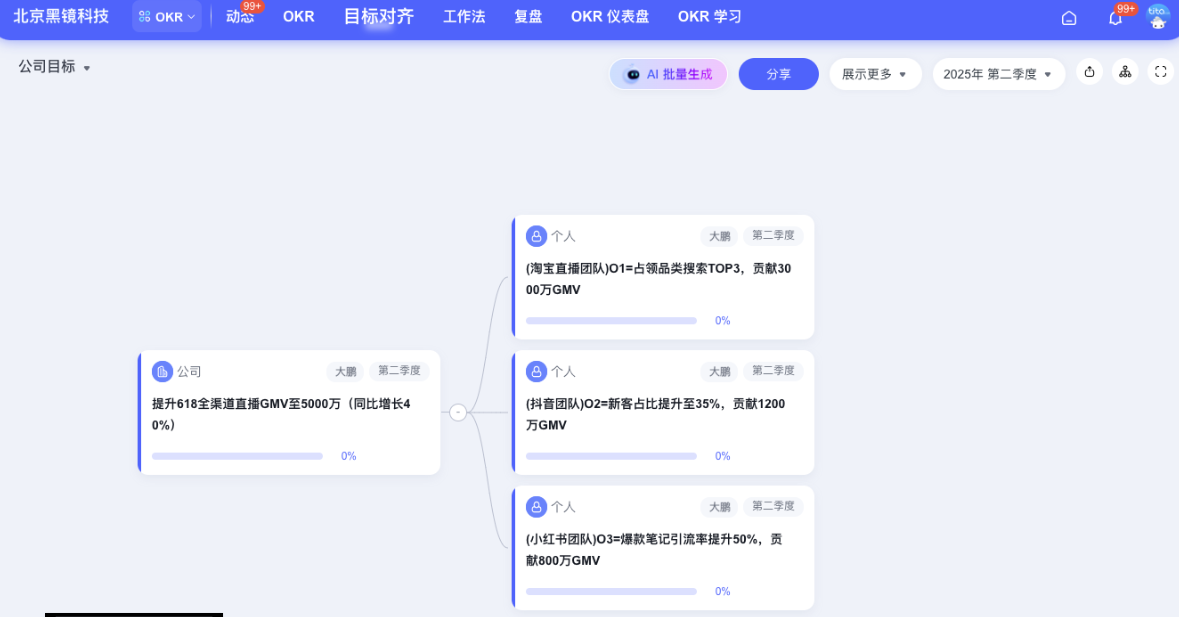Click the person icon on 小红书团队 card
1179x617 pixels.
tap(536, 507)
